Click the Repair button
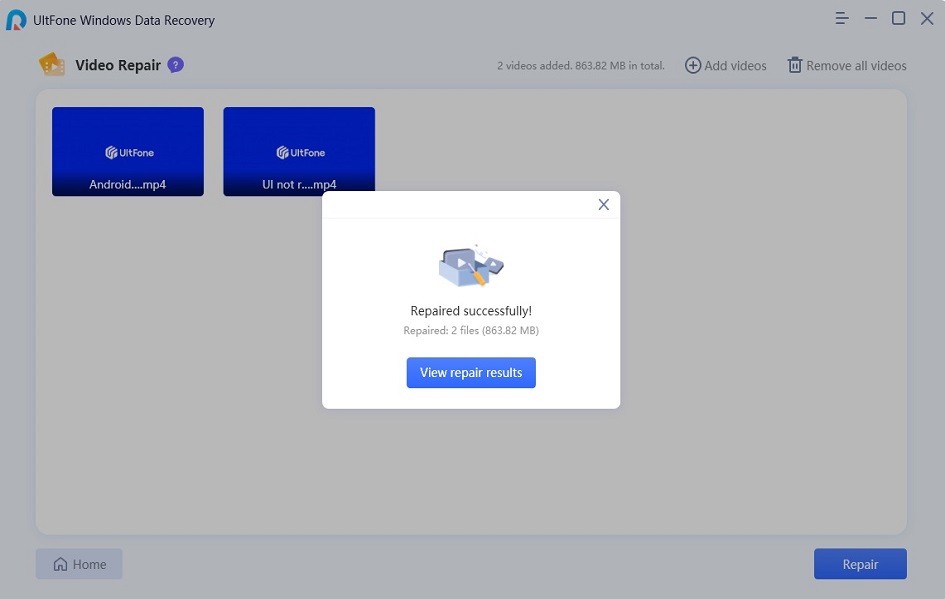This screenshot has height=599, width=945. tap(860, 564)
